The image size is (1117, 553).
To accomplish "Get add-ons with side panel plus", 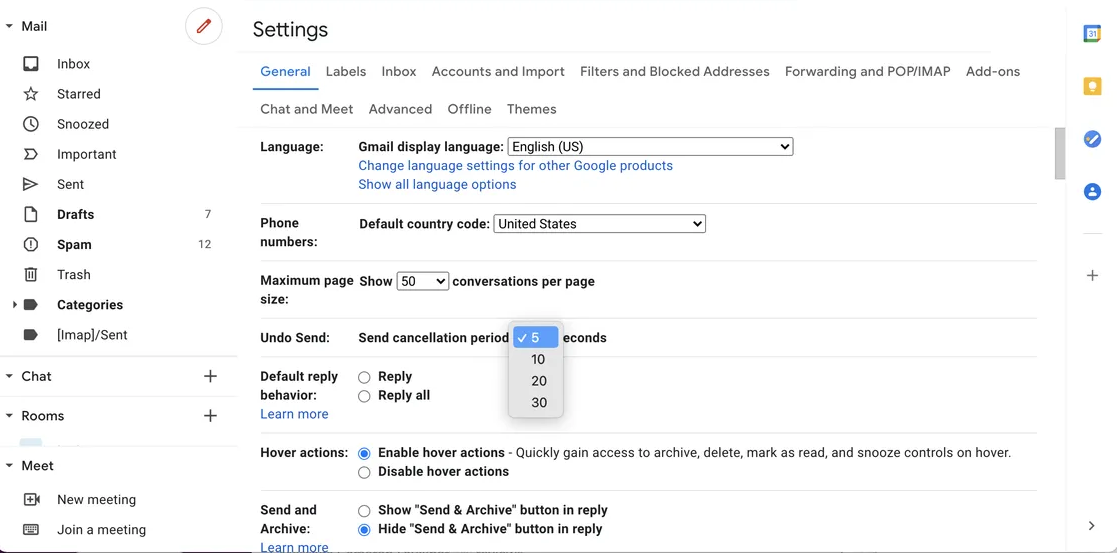I will 1092,276.
